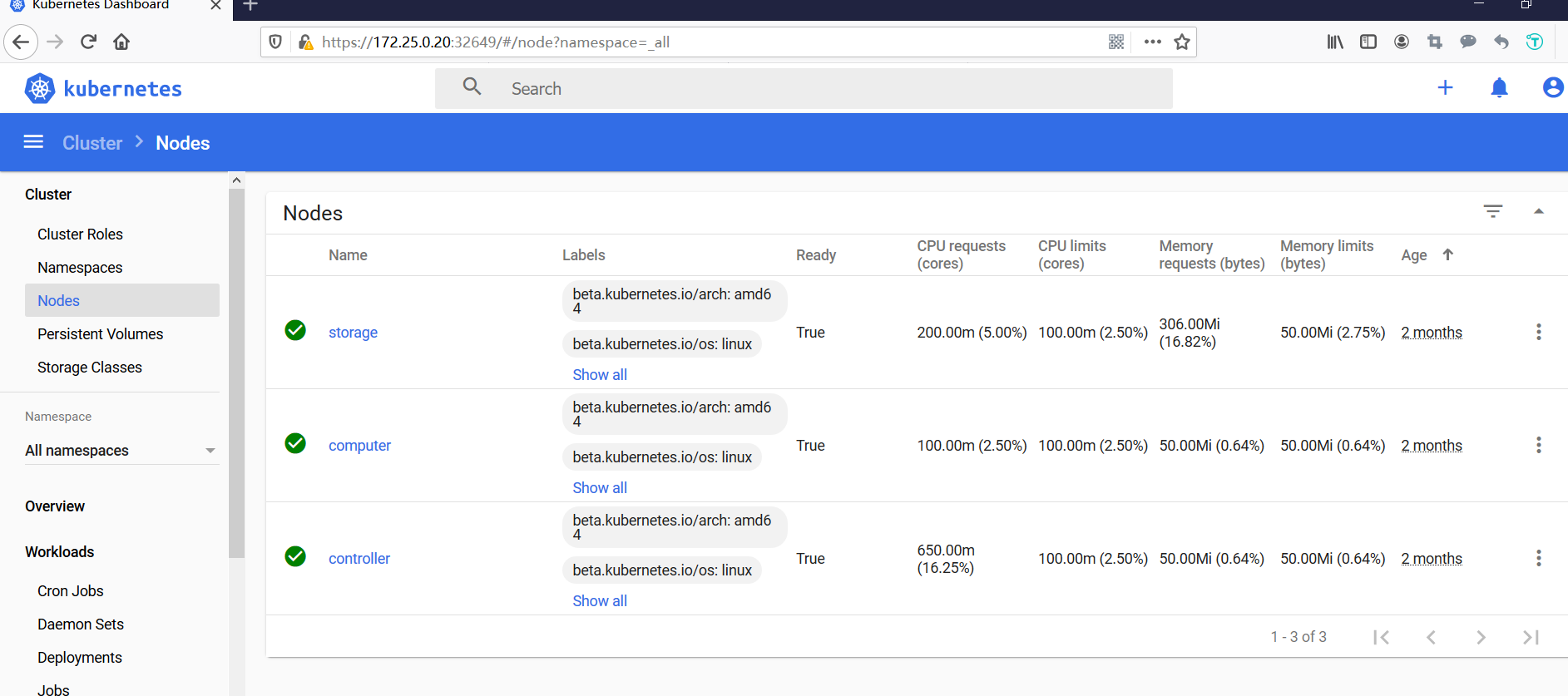Sort table by Name column header
Image resolution: width=1568 pixels, height=696 pixels.
[x=348, y=254]
